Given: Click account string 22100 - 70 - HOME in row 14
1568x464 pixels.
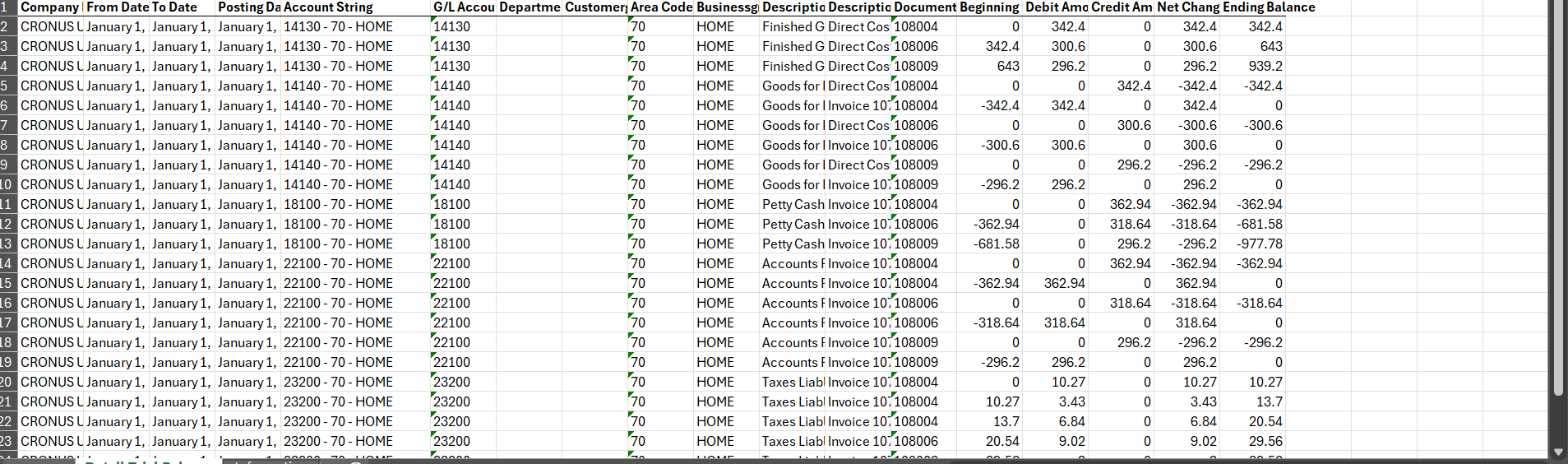Looking at the screenshot, I should click(356, 263).
